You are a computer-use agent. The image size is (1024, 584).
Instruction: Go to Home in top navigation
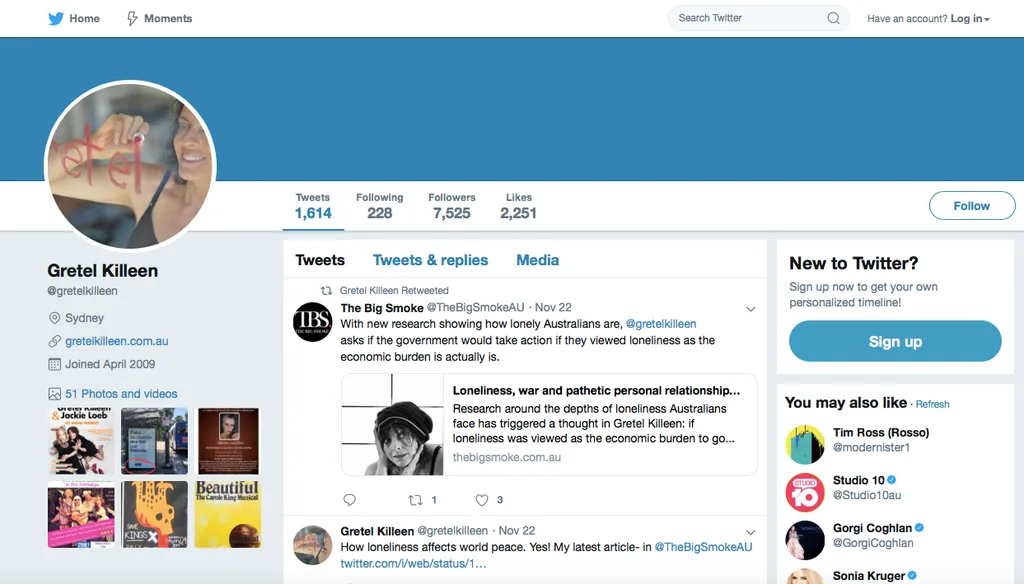pos(84,18)
